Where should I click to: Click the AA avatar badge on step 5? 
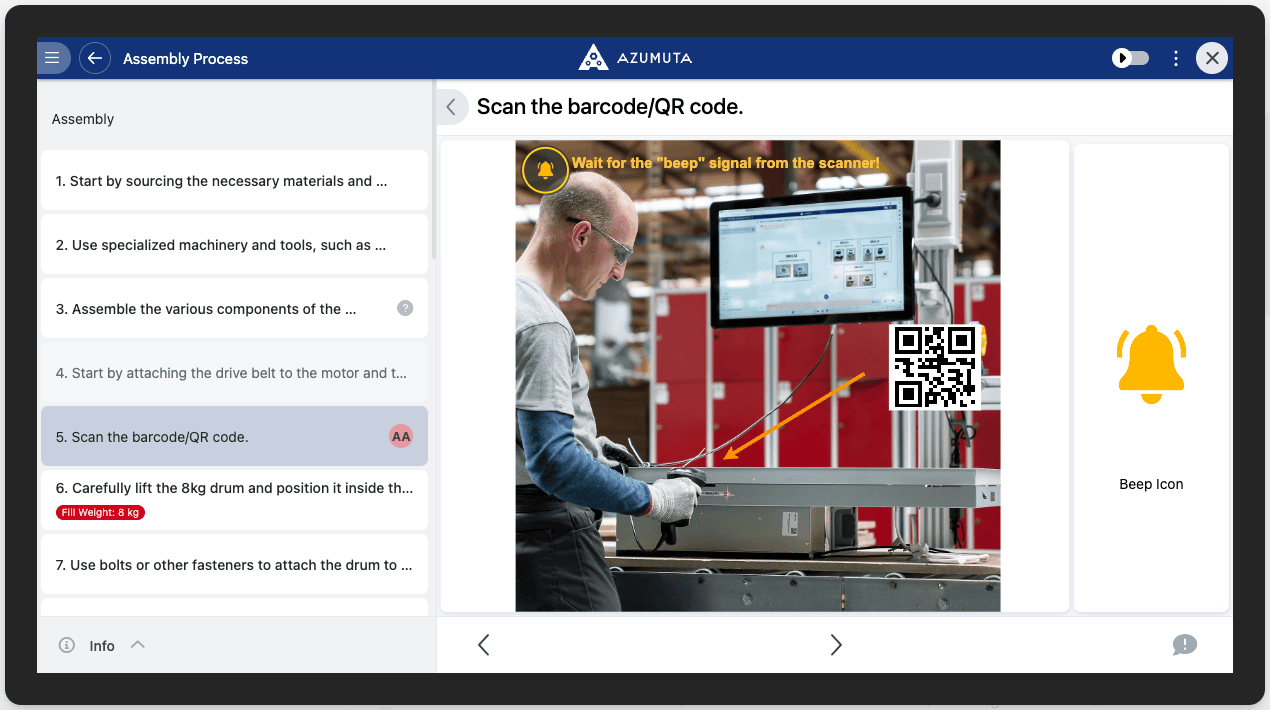click(401, 436)
